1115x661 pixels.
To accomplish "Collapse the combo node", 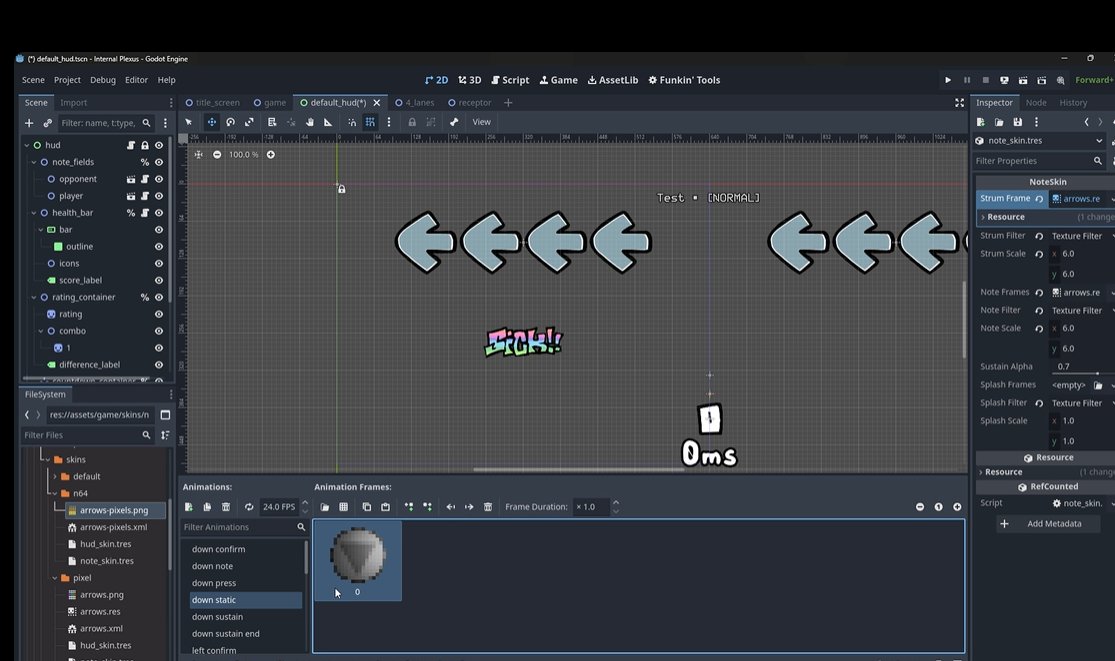I will click(x=41, y=331).
